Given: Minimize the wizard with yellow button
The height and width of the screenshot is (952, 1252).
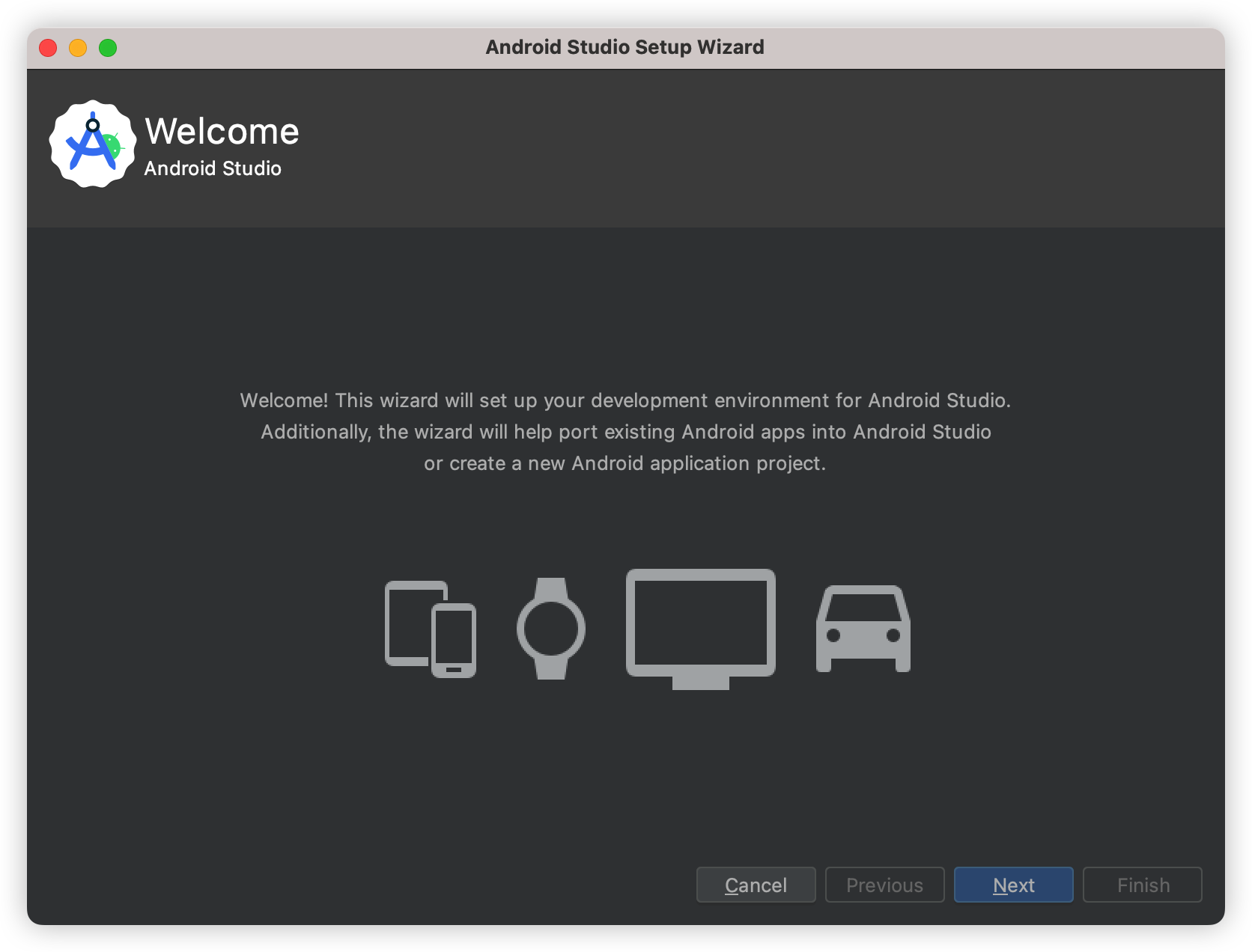Looking at the screenshot, I should tap(78, 48).
